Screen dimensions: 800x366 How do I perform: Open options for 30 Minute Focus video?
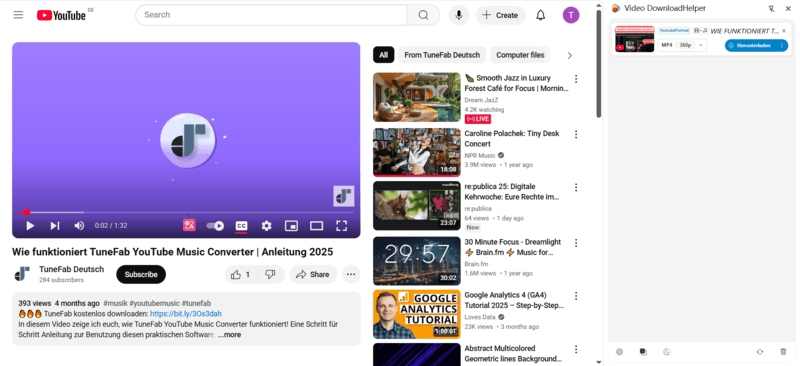point(576,242)
